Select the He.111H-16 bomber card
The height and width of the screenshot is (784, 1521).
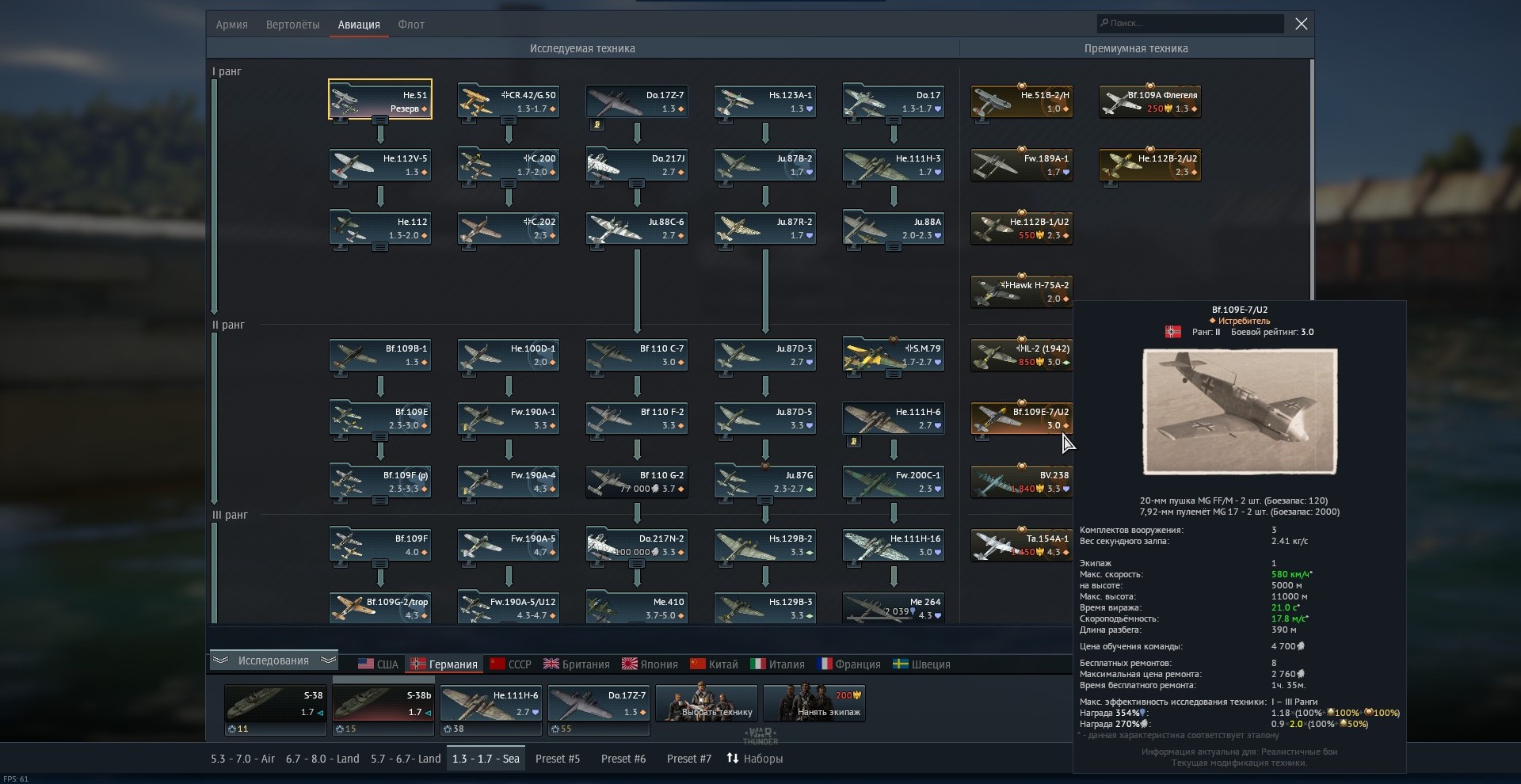tap(894, 544)
